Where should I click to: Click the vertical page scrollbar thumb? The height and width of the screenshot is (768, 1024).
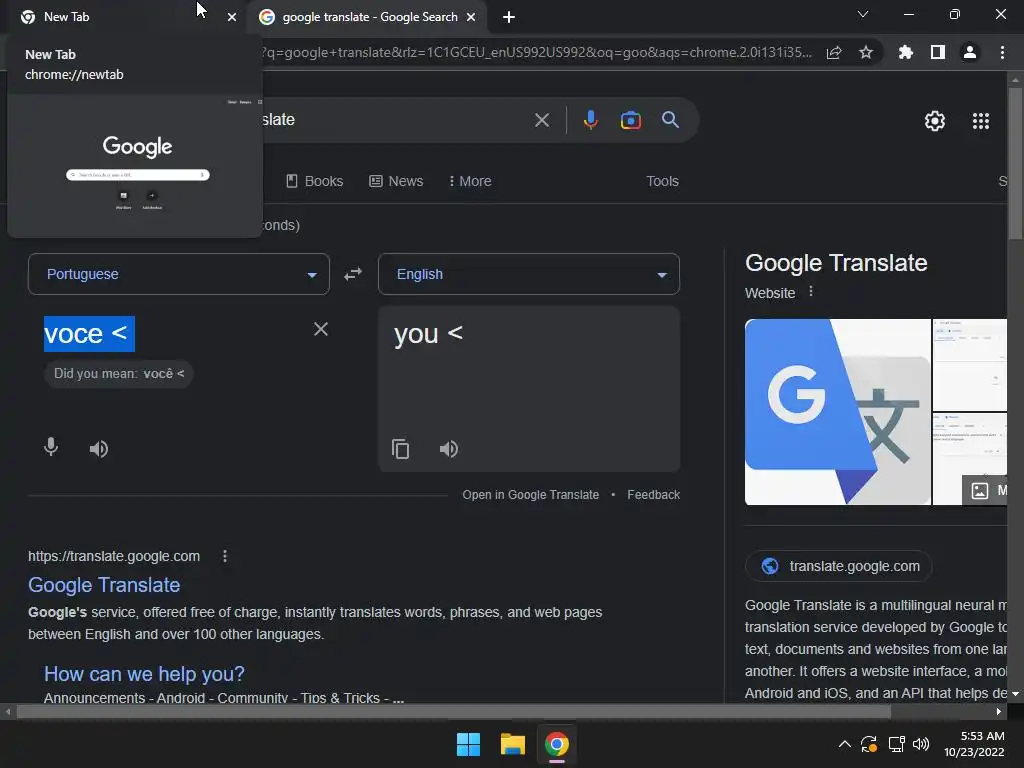[x=1015, y=163]
